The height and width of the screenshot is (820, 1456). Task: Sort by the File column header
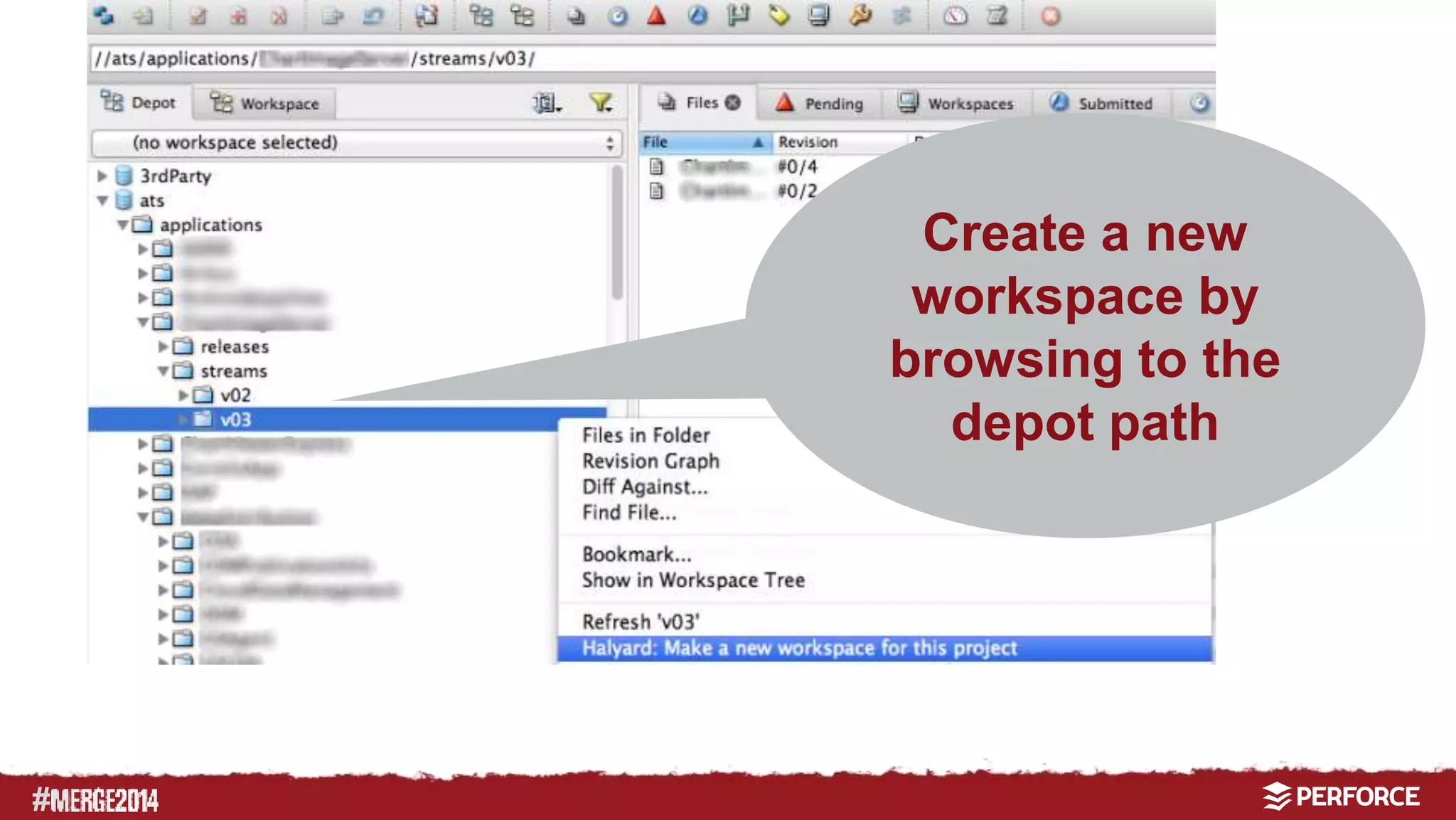tap(705, 142)
